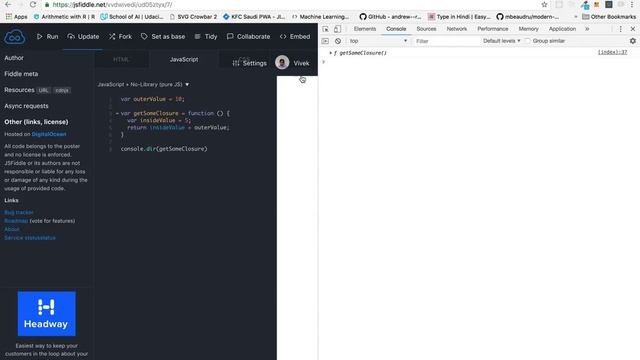
Task: Fork this fiddle
Action: 120,36
